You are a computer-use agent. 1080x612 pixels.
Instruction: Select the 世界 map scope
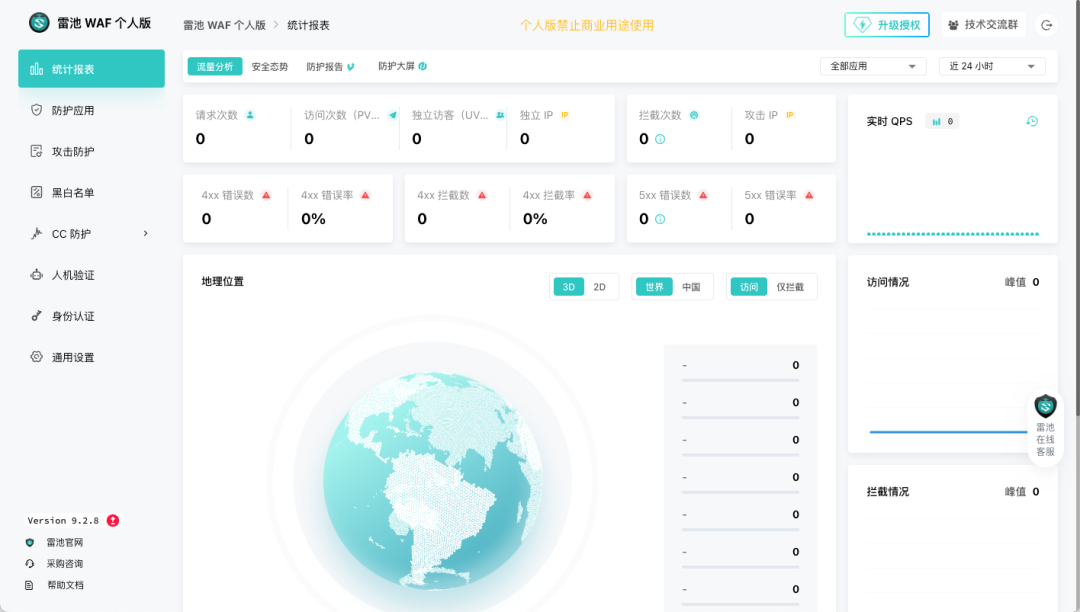point(654,287)
